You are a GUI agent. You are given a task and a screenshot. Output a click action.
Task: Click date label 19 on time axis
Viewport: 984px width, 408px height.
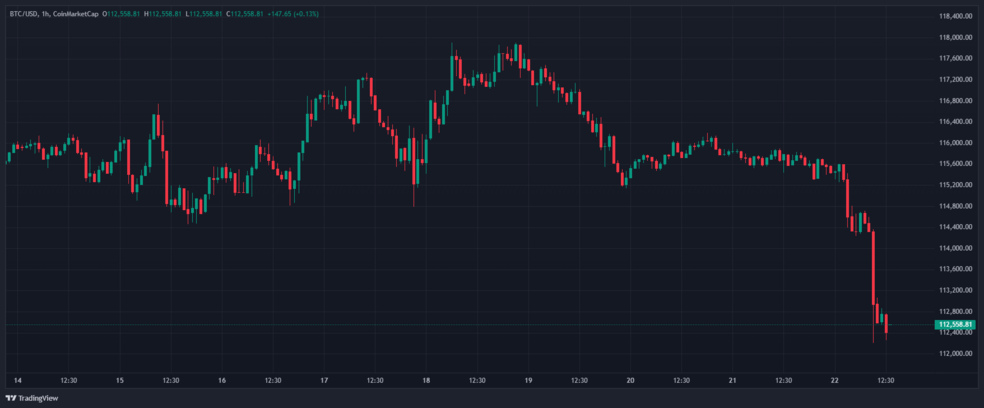[x=528, y=380]
